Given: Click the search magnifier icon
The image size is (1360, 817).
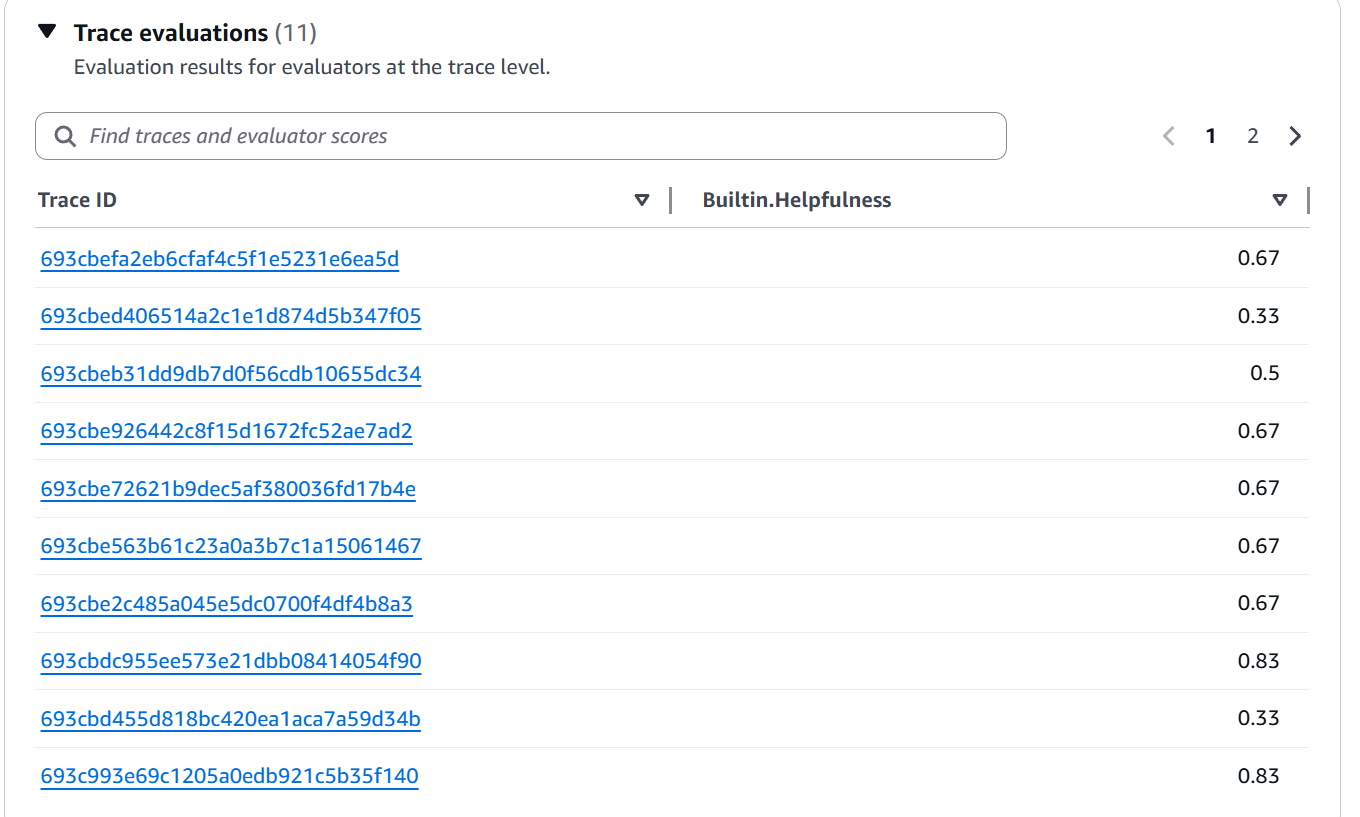Looking at the screenshot, I should click(64, 136).
